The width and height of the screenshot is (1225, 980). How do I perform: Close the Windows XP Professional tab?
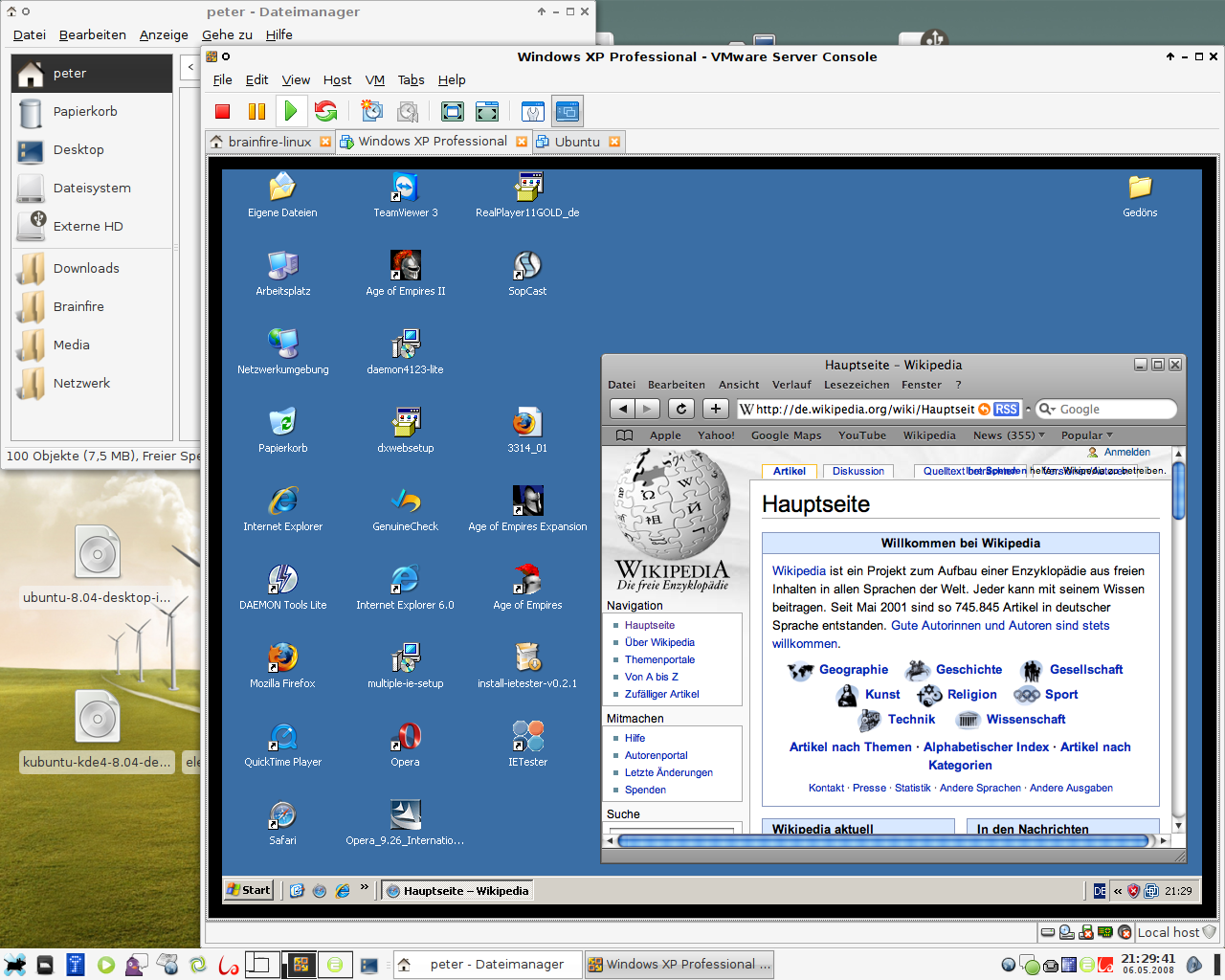point(522,142)
